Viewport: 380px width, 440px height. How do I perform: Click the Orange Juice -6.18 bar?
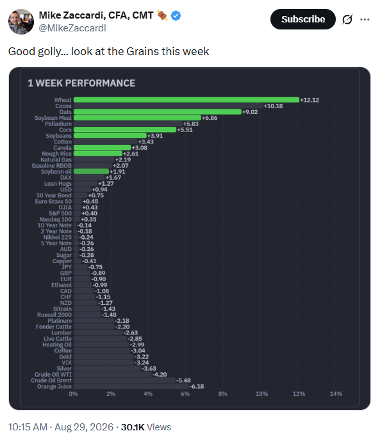click(131, 386)
